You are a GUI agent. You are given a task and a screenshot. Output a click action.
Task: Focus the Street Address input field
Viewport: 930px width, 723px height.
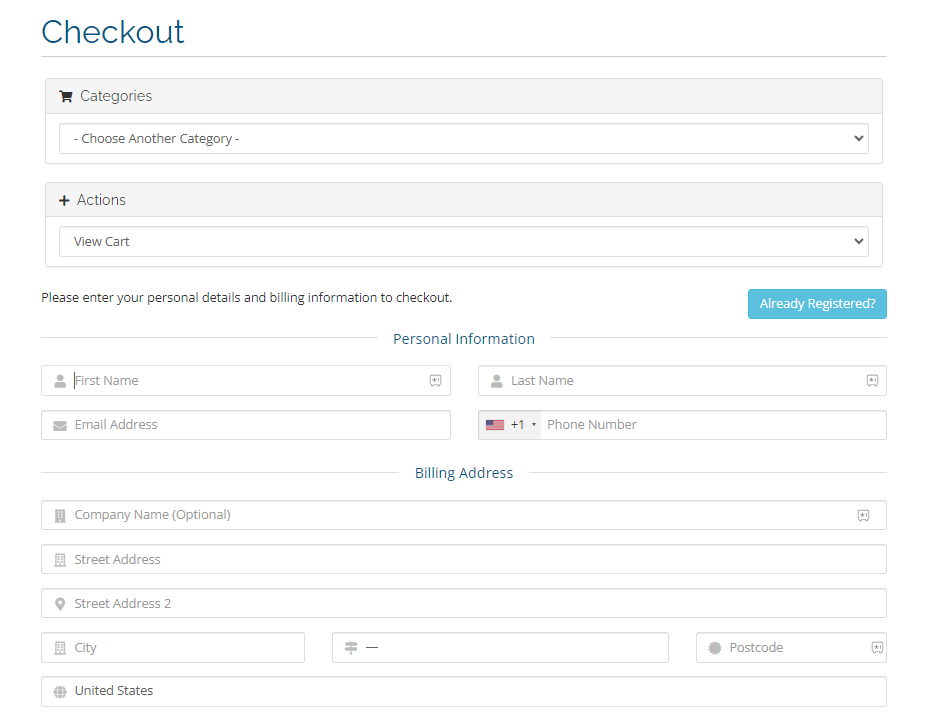tap(464, 559)
